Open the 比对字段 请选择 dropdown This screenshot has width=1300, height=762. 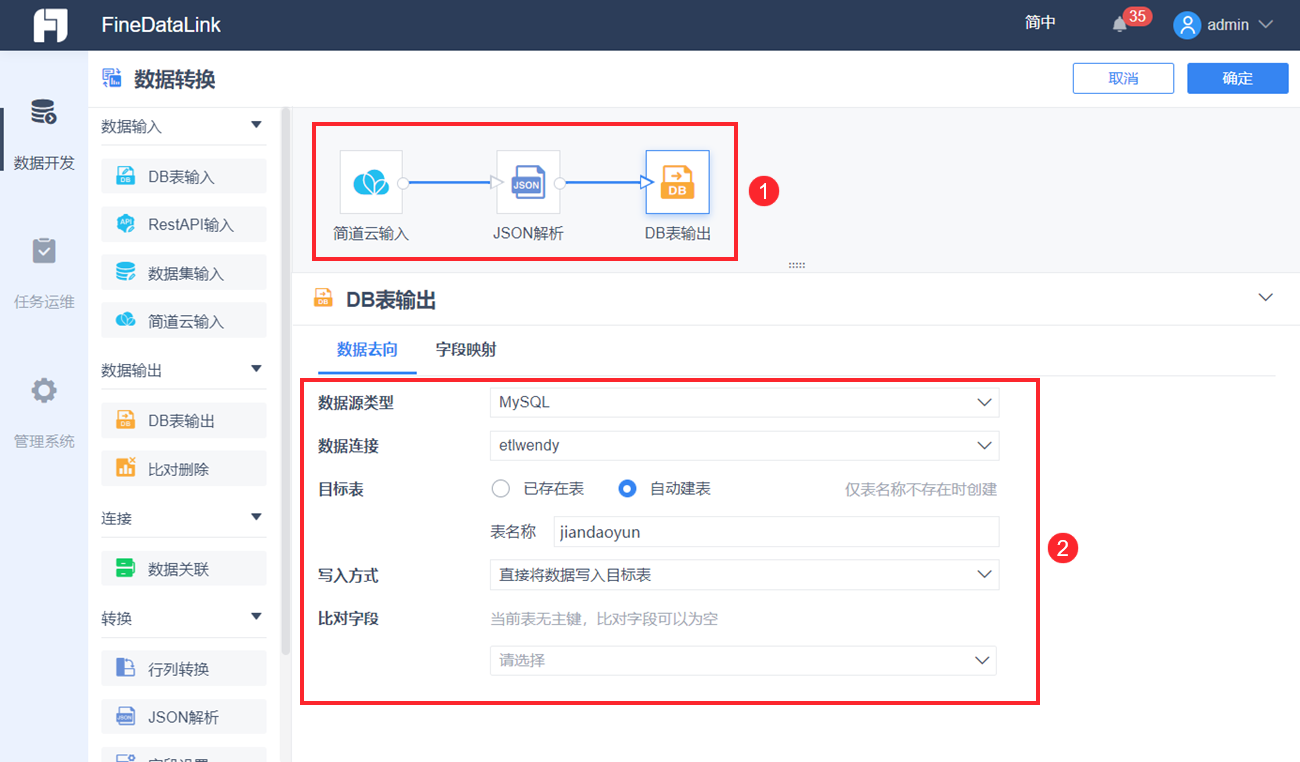tap(743, 660)
